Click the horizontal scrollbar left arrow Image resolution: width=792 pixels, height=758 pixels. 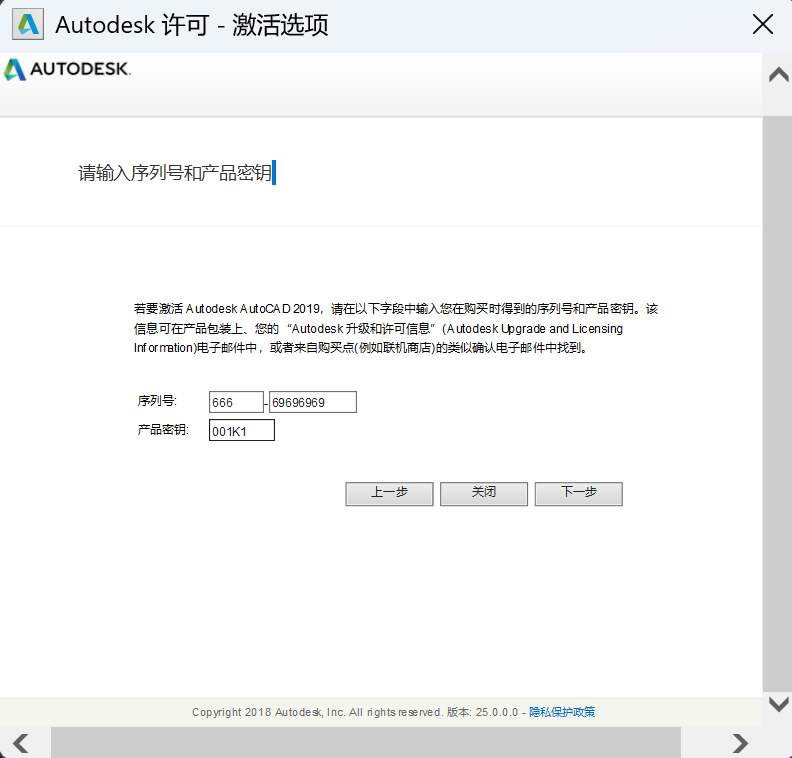[21, 743]
